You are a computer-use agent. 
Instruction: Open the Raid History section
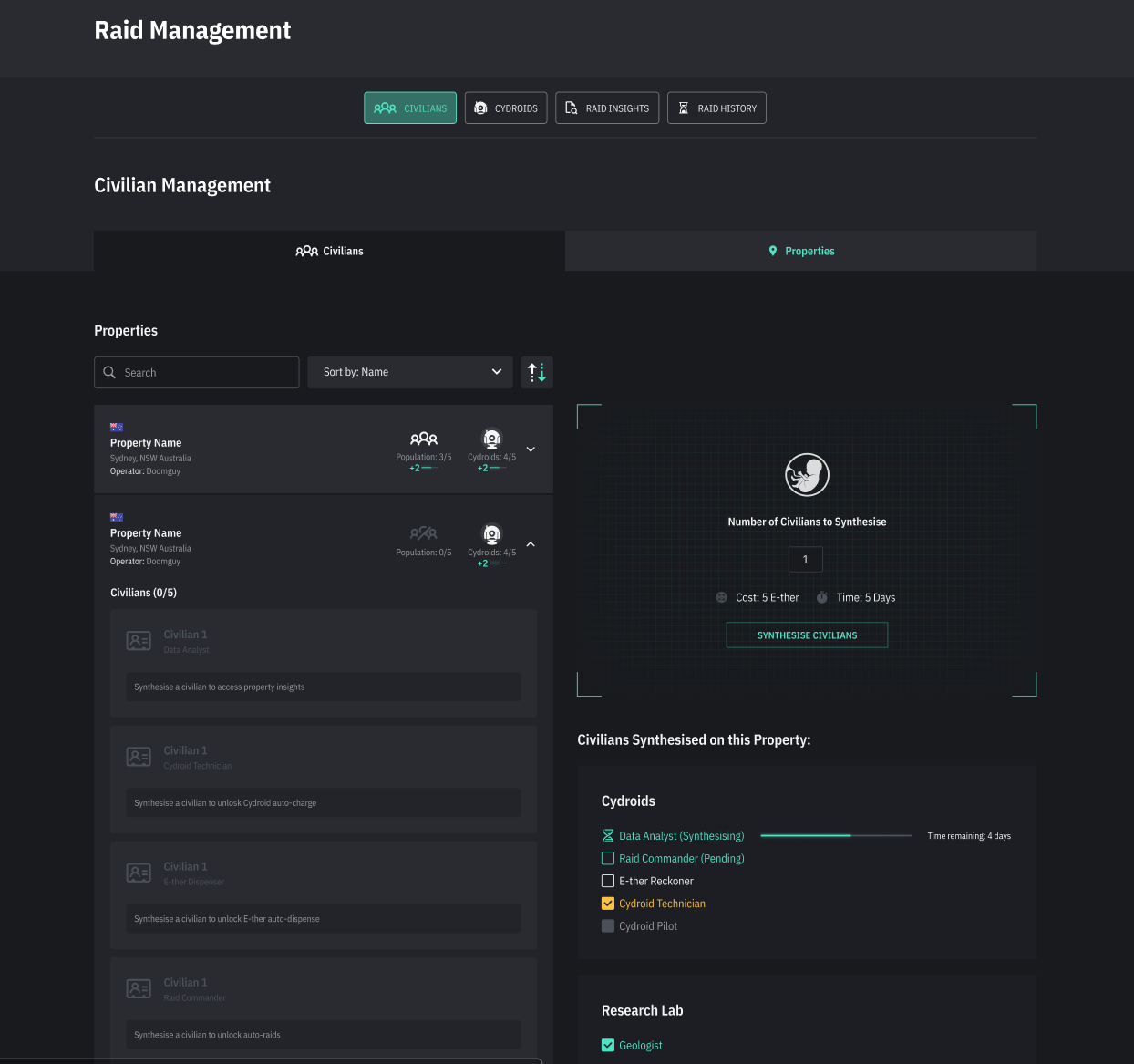[x=716, y=108]
